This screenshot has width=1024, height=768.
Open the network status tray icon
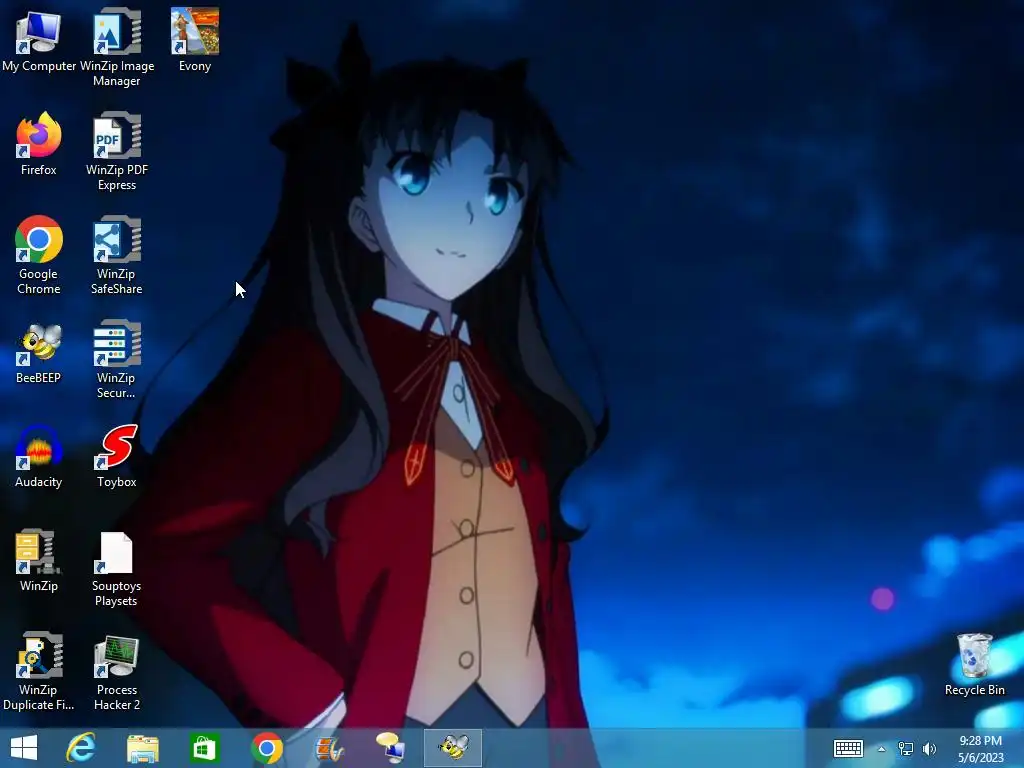[906, 748]
